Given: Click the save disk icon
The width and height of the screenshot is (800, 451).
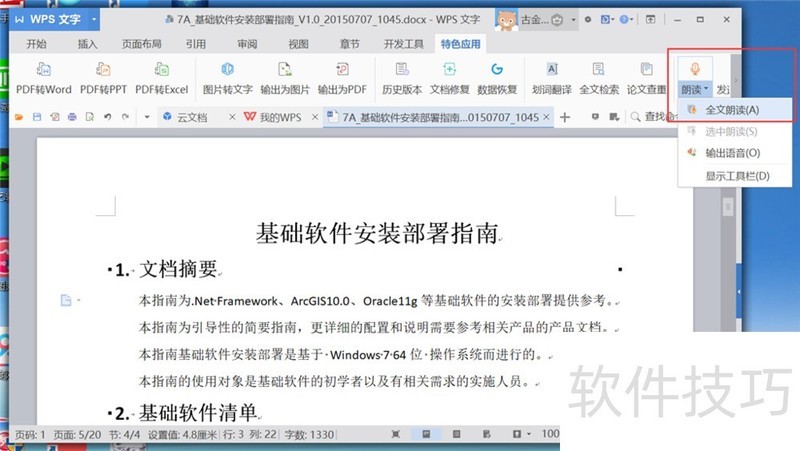Looking at the screenshot, I should (37, 117).
